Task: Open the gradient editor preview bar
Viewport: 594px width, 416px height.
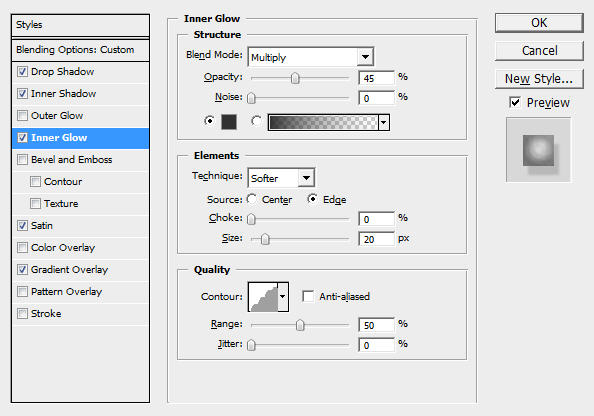Action: (x=323, y=122)
